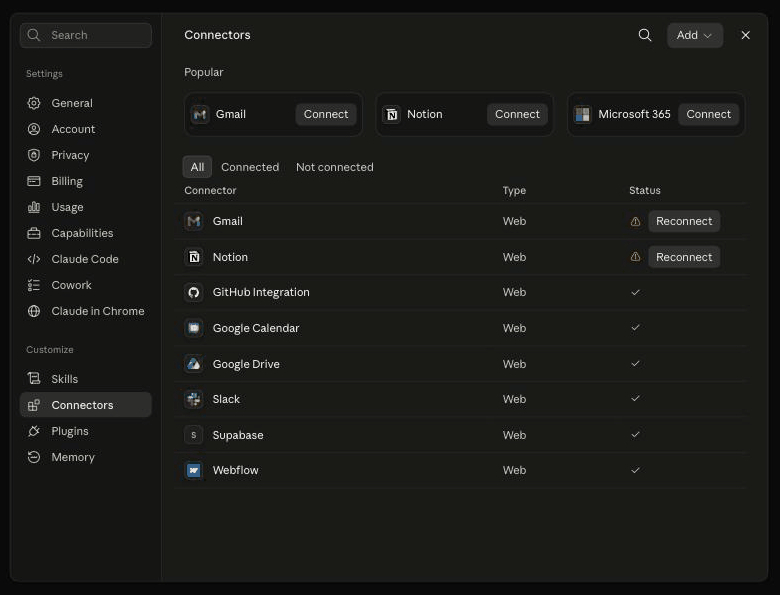Click the General gear icon in sidebar
Viewport: 780px width, 595px height.
click(34, 103)
